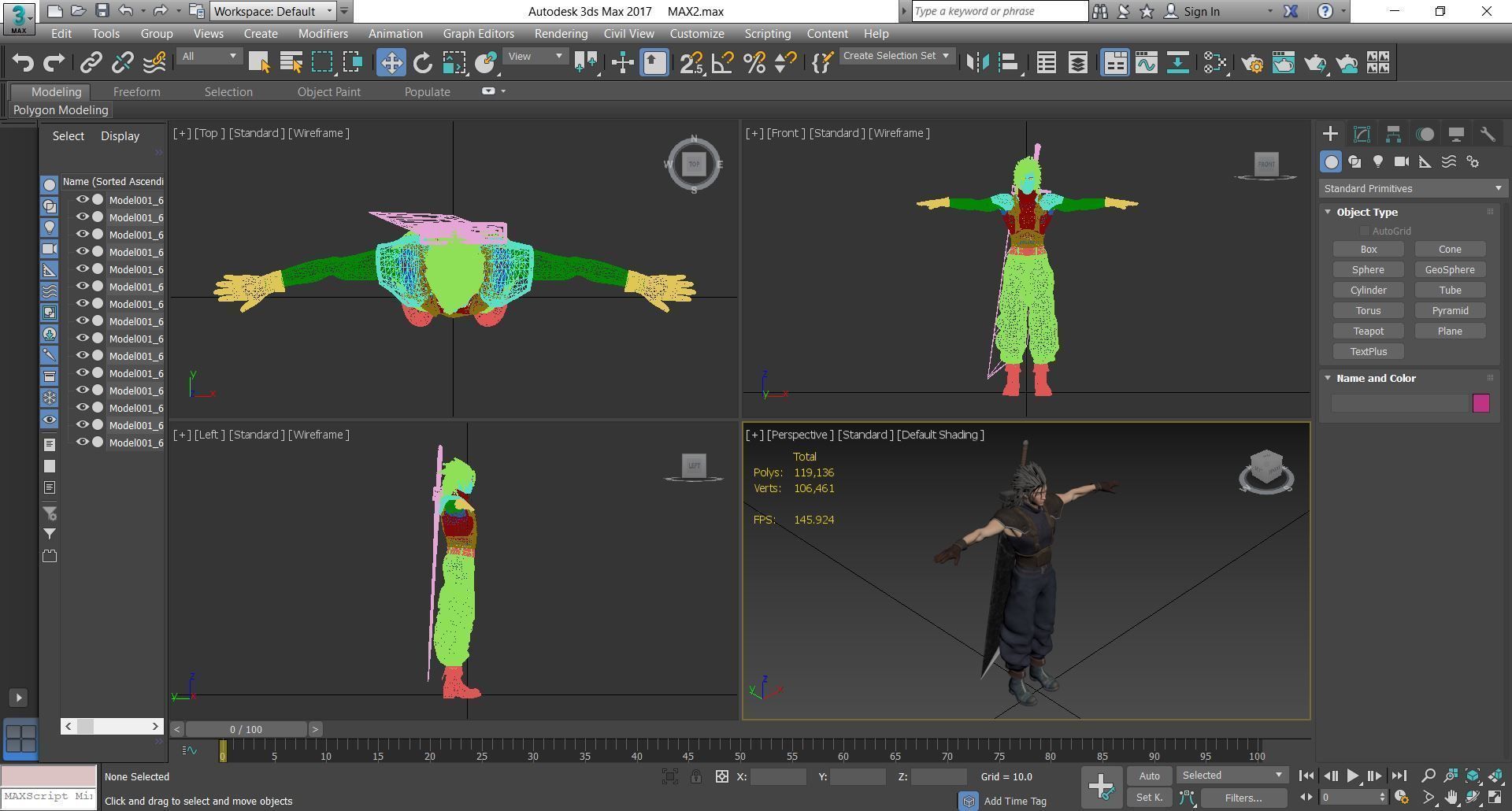Viewport: 1512px width, 811px height.
Task: Select Cameras category in Create panel
Action: point(1402,161)
